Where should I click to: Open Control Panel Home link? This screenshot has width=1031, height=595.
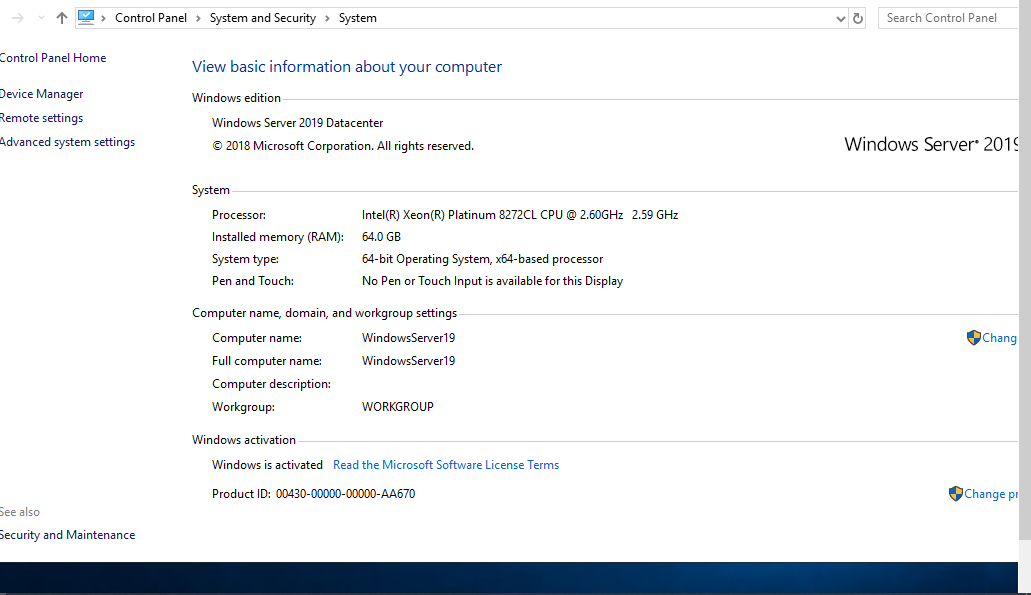click(53, 58)
